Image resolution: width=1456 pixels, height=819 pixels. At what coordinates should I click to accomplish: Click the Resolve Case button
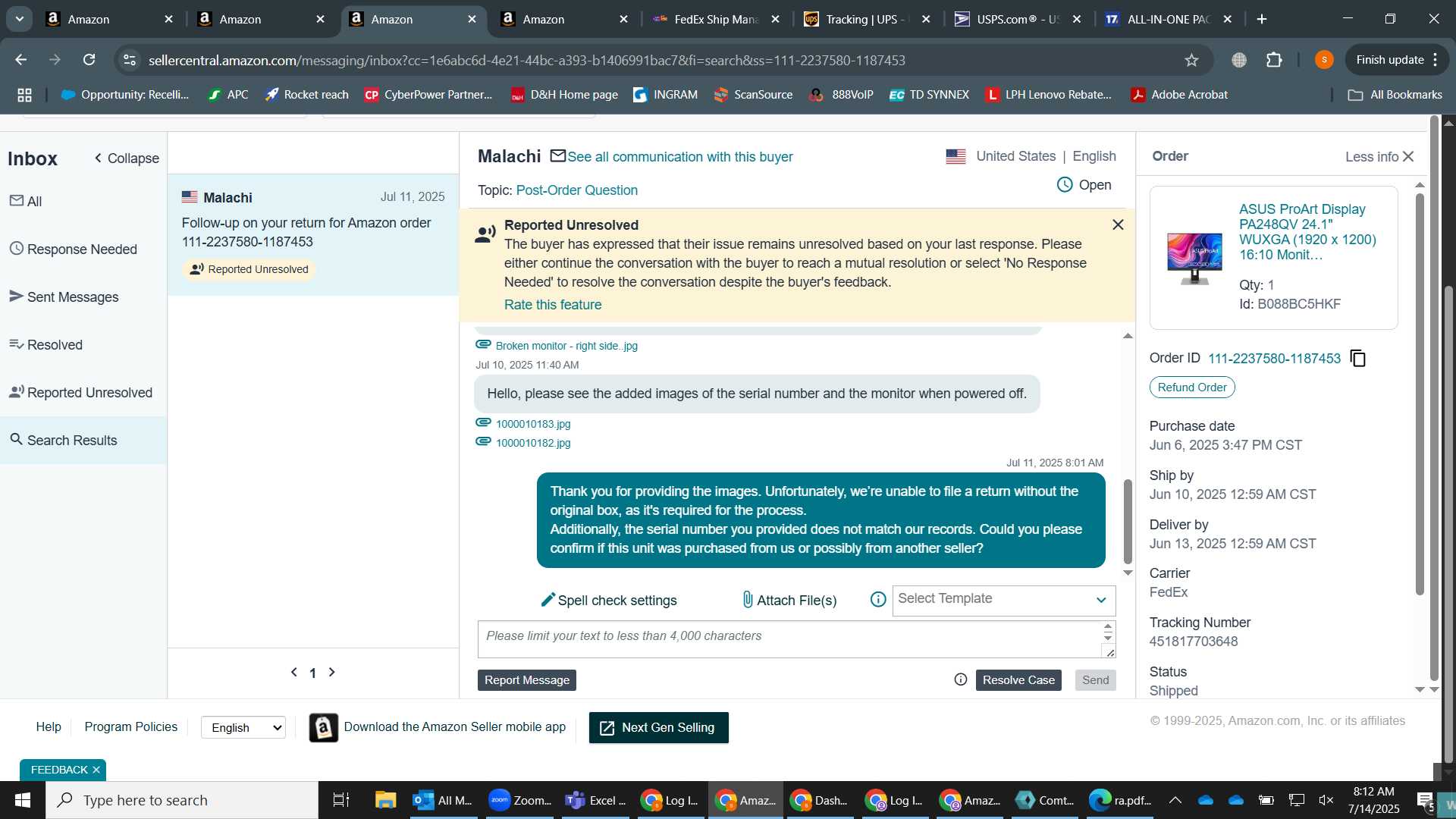click(x=1018, y=680)
